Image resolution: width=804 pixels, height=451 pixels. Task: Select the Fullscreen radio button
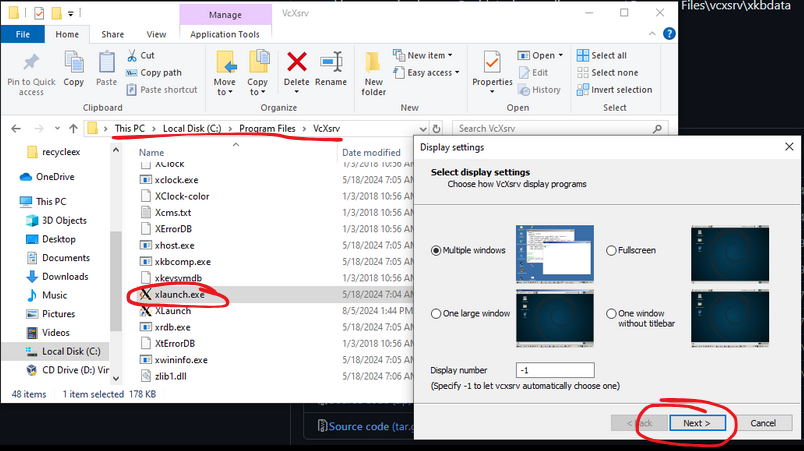611,251
